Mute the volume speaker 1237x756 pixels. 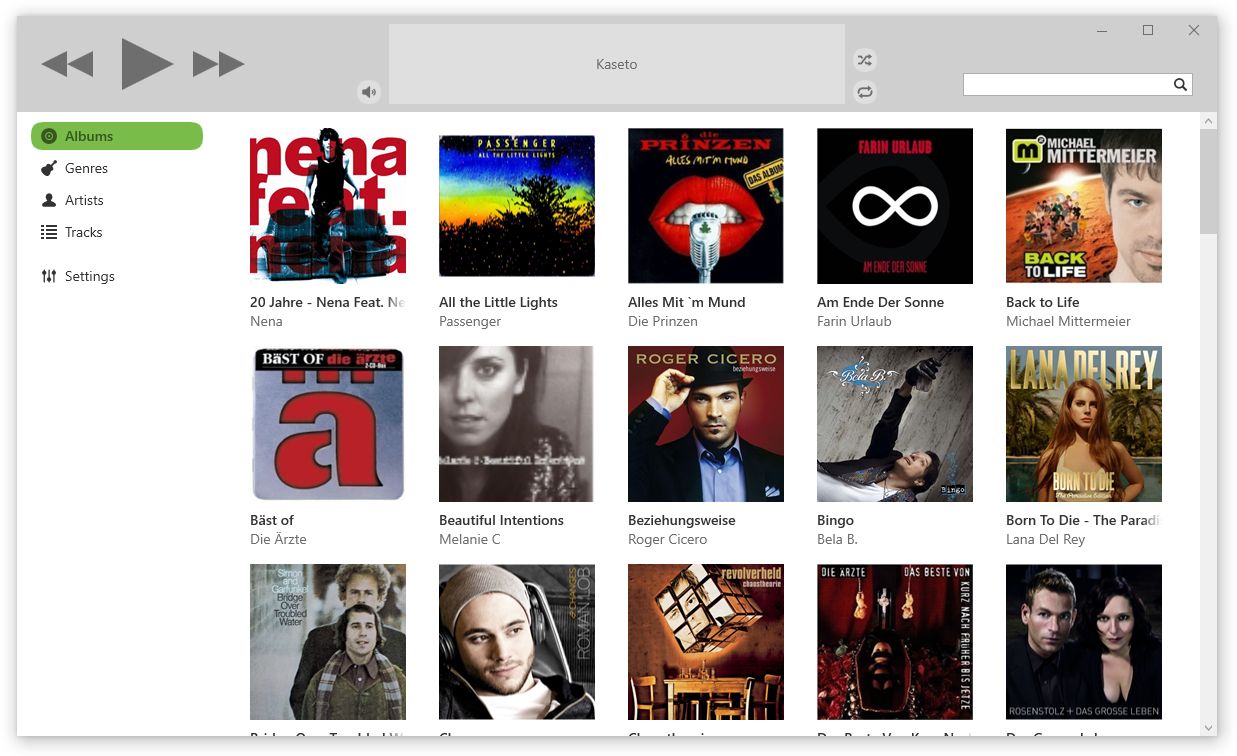tap(369, 91)
